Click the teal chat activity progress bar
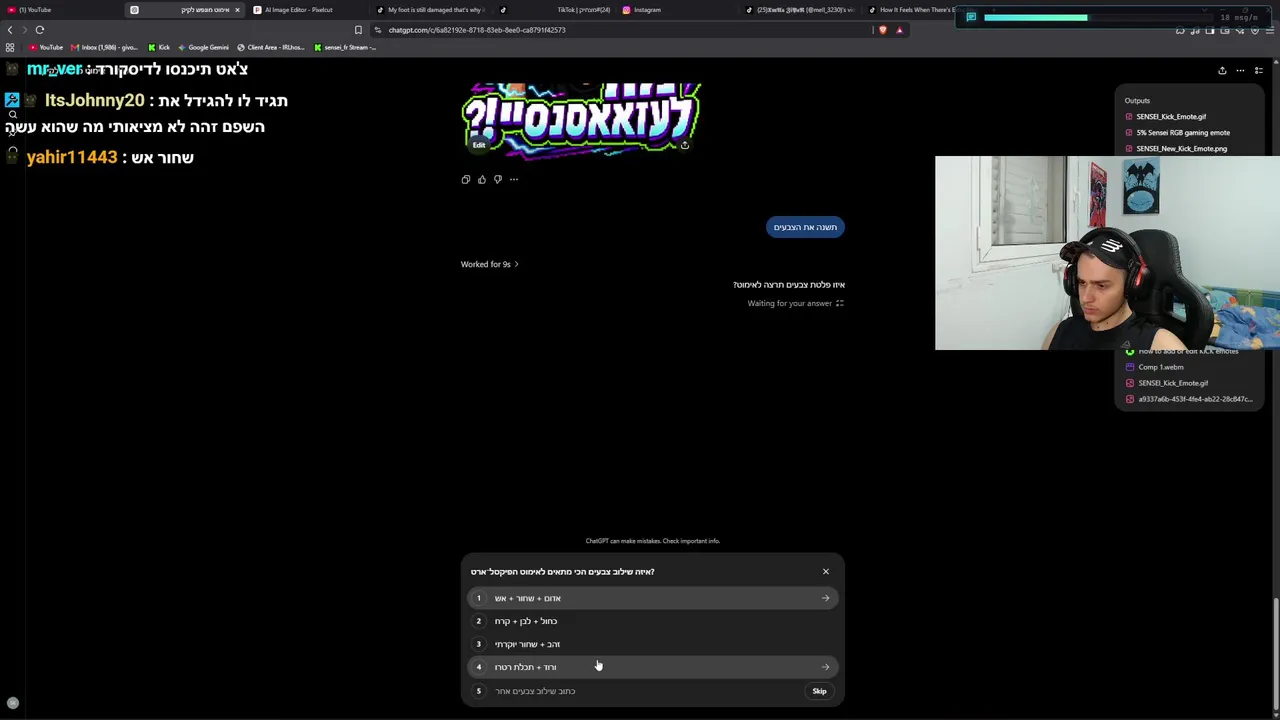 coord(1035,17)
